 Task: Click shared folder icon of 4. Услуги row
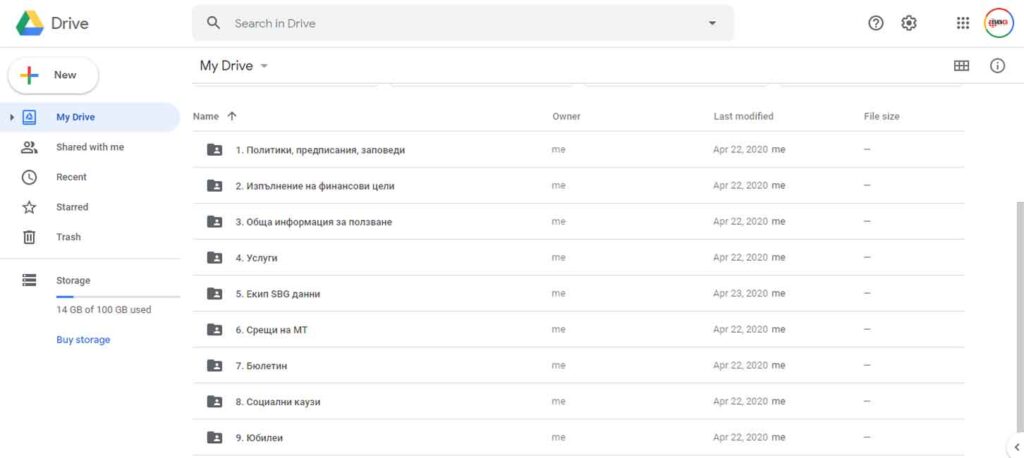point(214,257)
